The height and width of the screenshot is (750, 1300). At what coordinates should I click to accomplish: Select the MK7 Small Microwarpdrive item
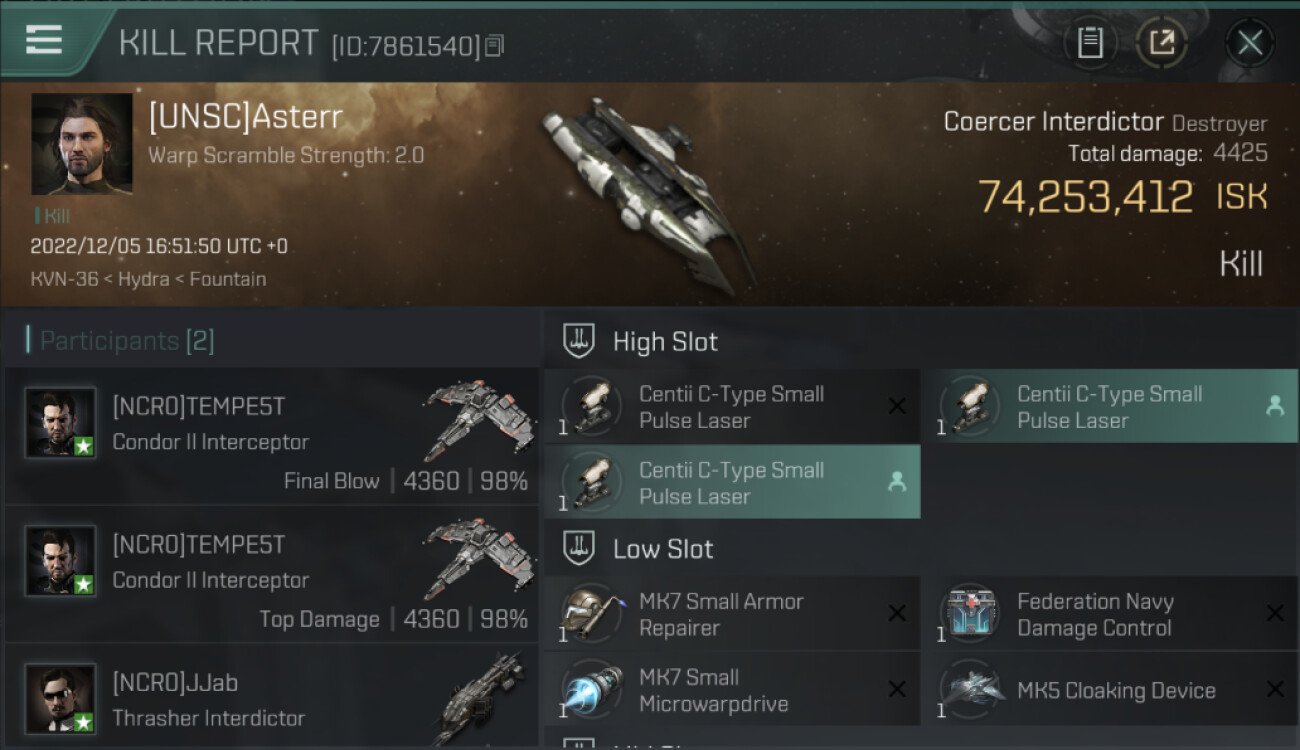click(731, 690)
